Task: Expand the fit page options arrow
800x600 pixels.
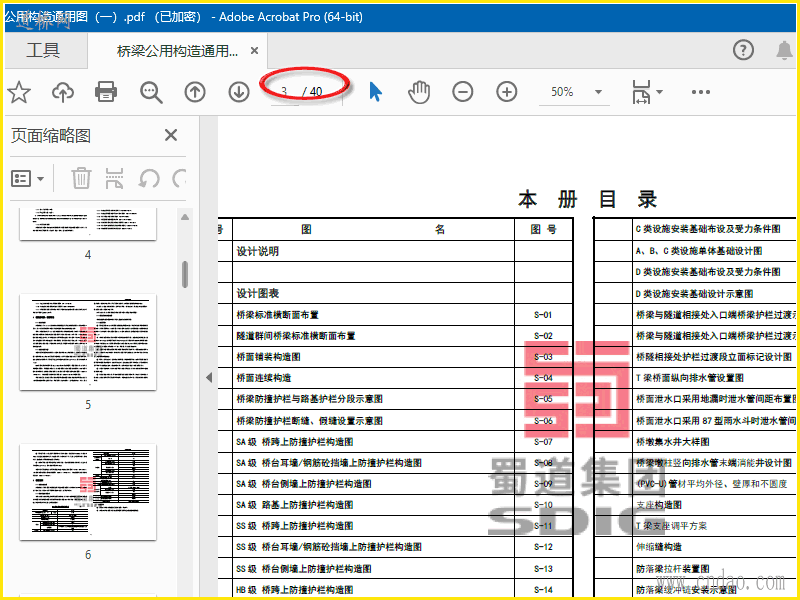Action: [x=659, y=92]
